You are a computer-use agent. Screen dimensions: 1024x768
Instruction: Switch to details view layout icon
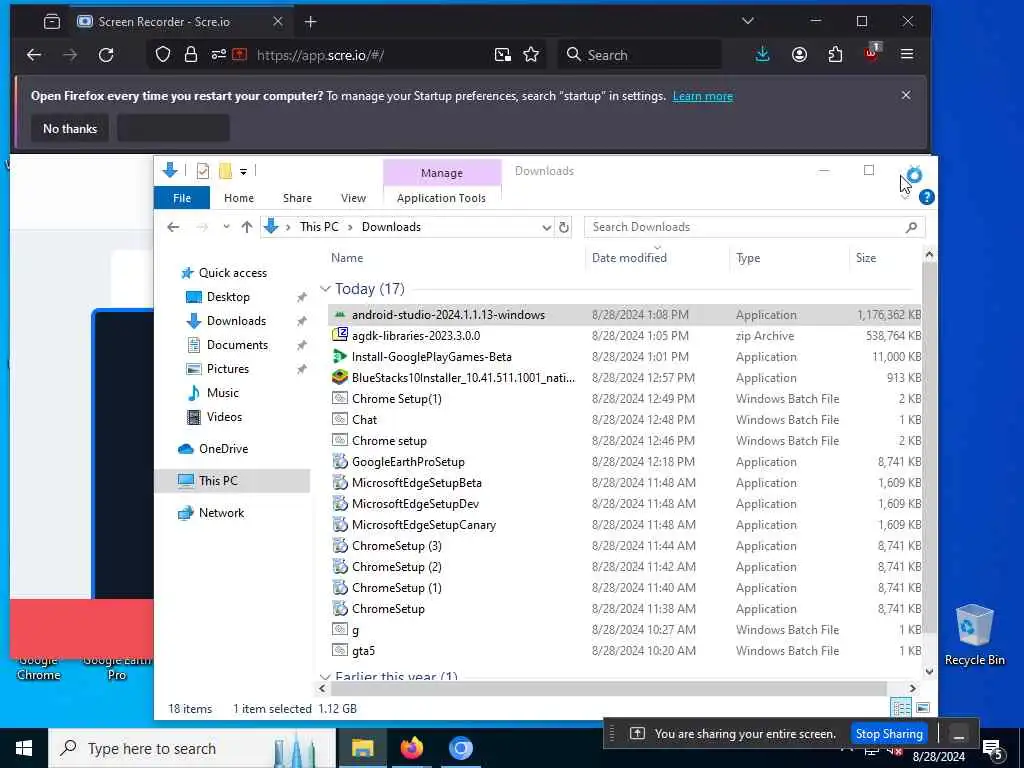[901, 708]
